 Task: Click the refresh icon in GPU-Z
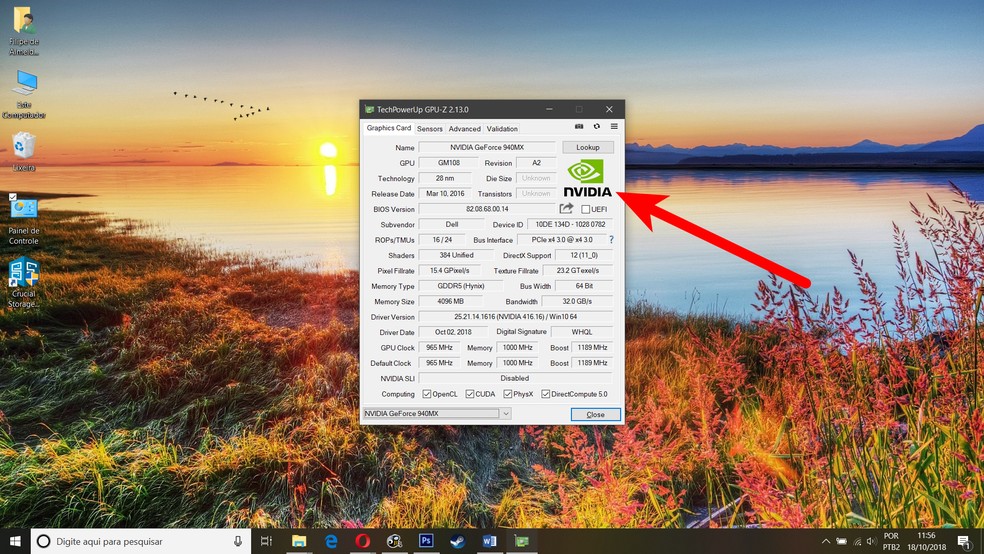tap(597, 127)
